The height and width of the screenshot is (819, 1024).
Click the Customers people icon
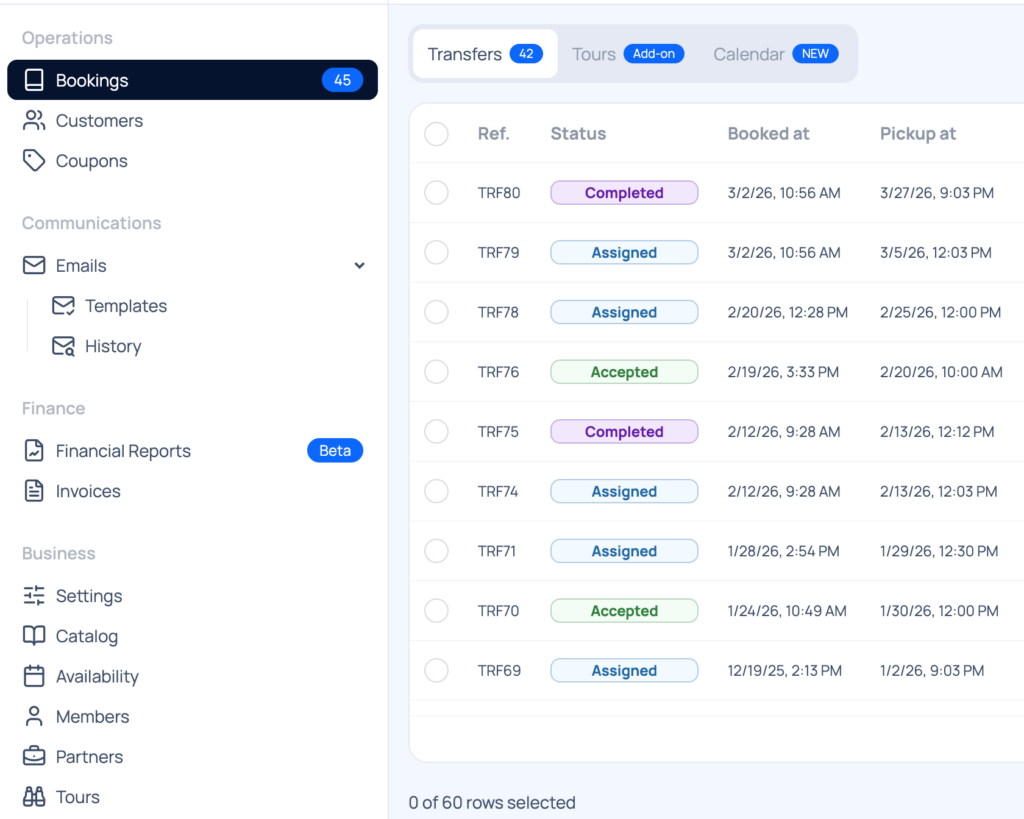coord(34,121)
